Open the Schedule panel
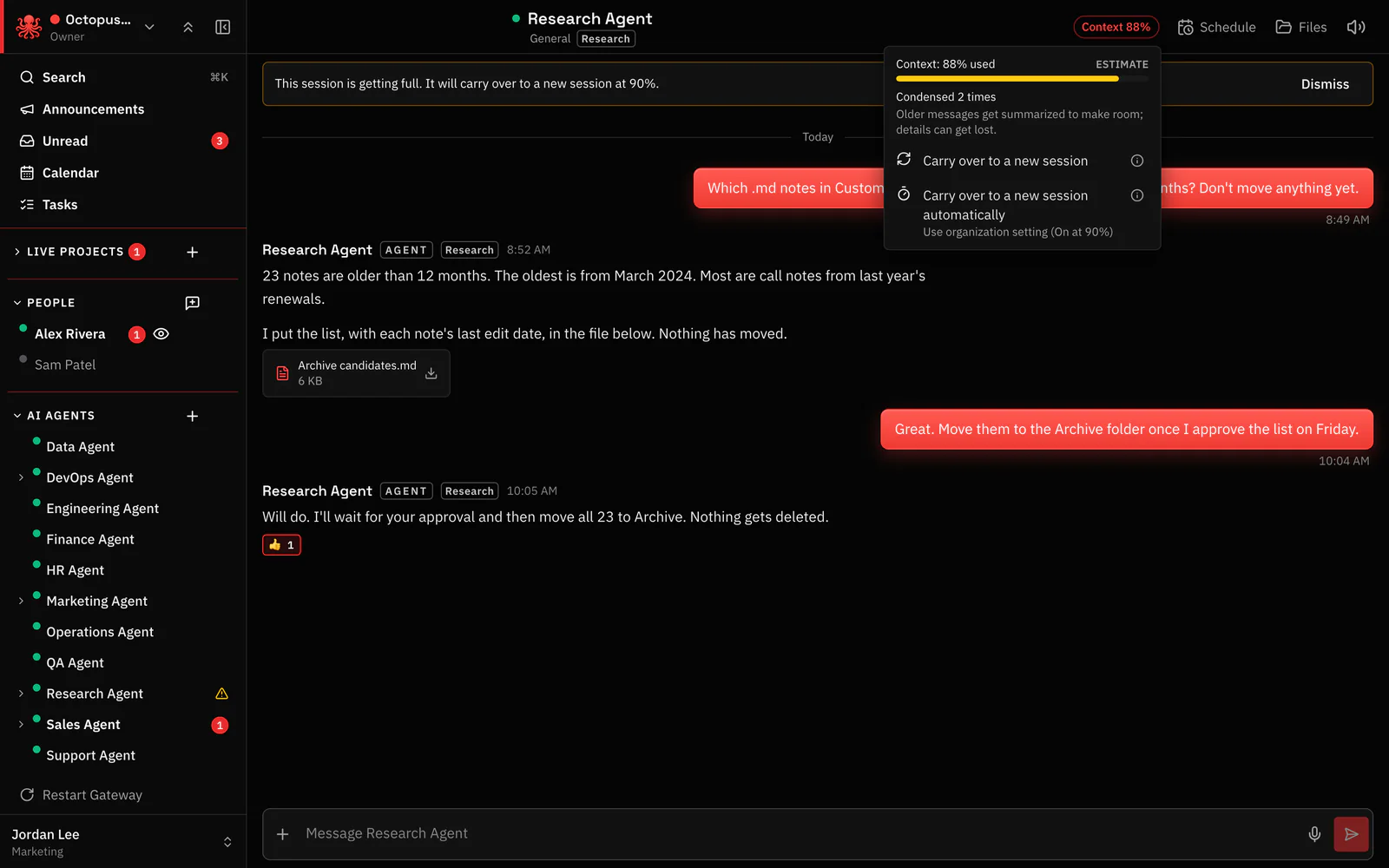Viewport: 1389px width, 868px height. [x=1216, y=27]
